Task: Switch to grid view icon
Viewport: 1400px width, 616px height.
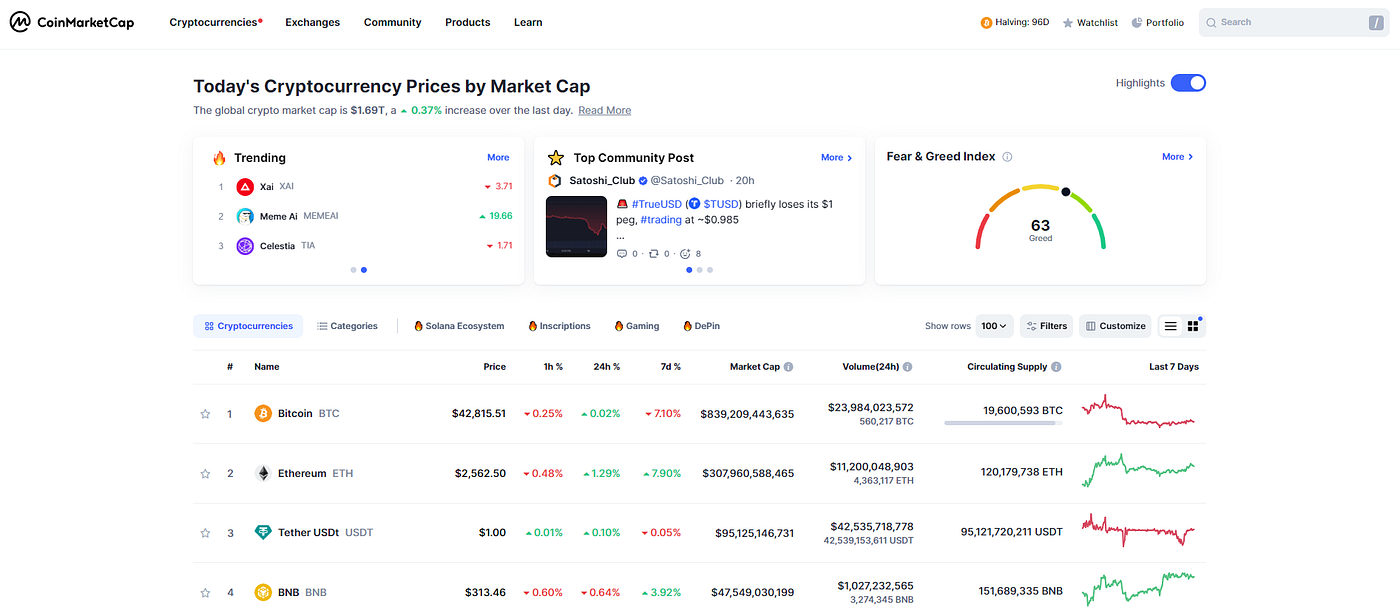Action: [1193, 326]
